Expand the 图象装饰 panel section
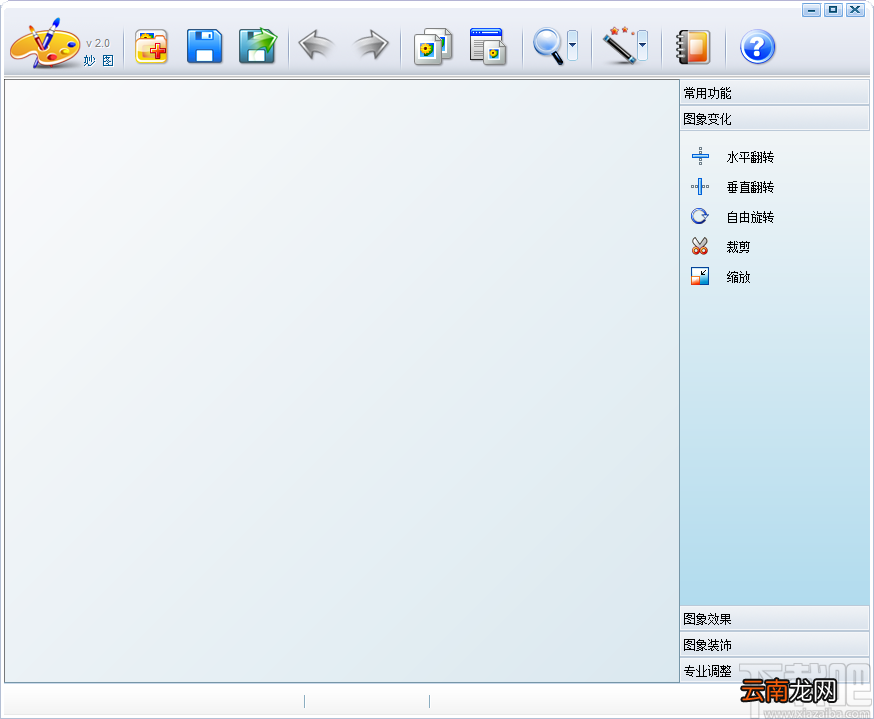The image size is (874, 719). pyautogui.click(x=774, y=645)
